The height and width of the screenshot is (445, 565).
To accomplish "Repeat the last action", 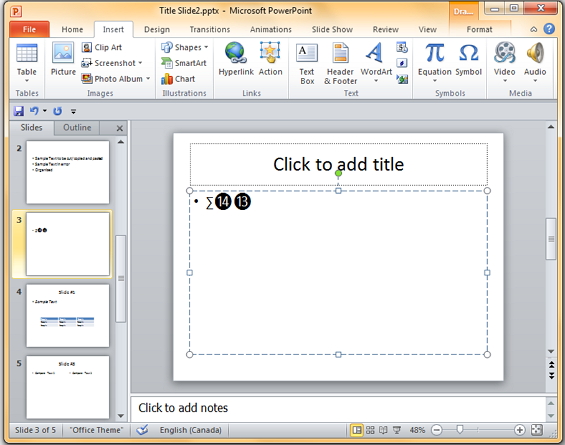I will coord(58,111).
